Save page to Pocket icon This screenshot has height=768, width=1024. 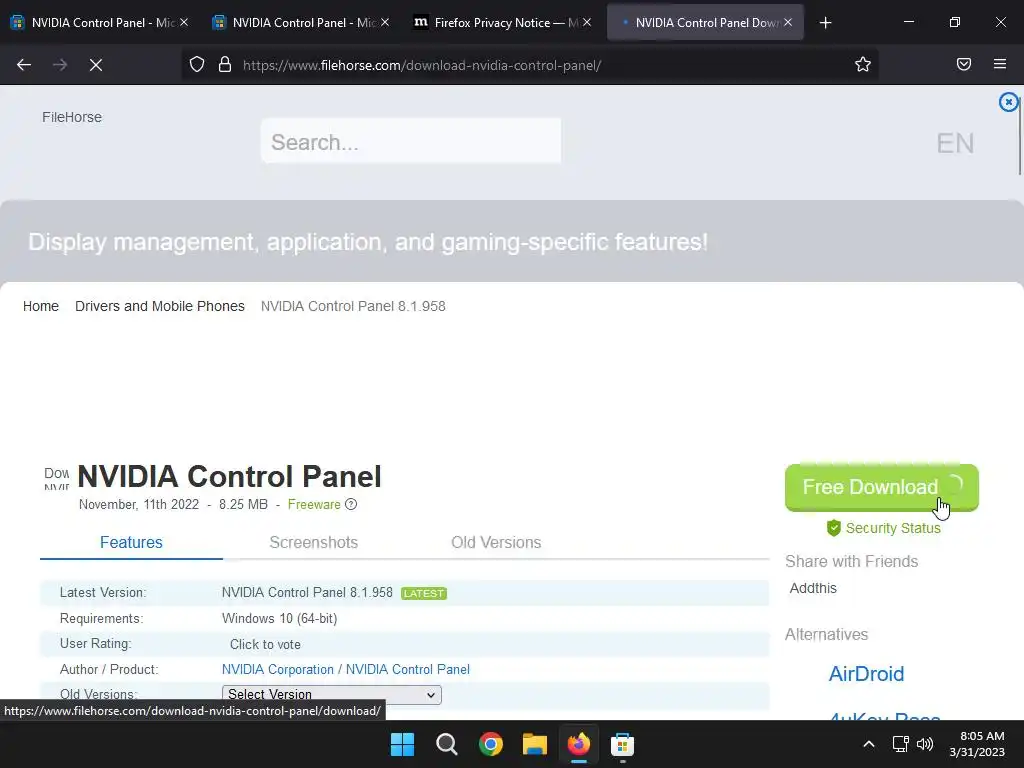click(x=964, y=64)
